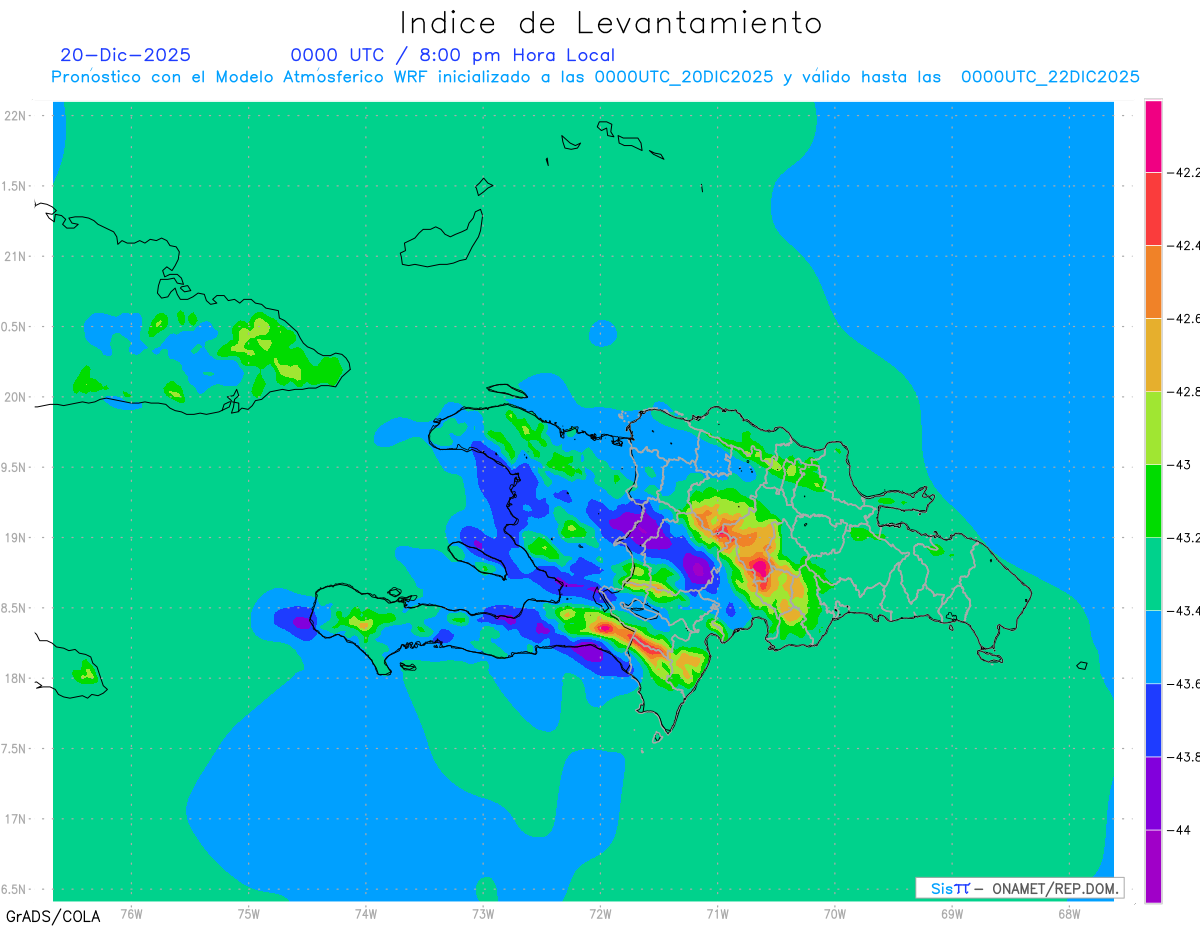Click "0000 UTC / 8:00 pm Hora Local" text

452,55
